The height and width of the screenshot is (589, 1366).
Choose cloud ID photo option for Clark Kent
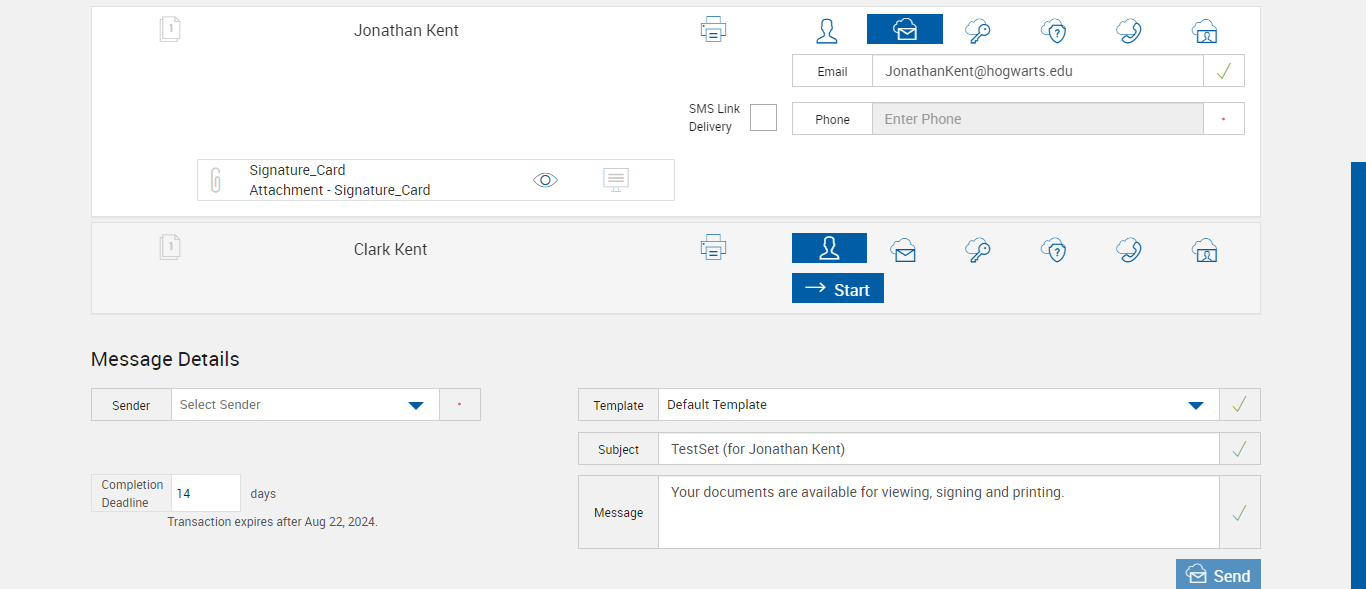coord(1205,249)
